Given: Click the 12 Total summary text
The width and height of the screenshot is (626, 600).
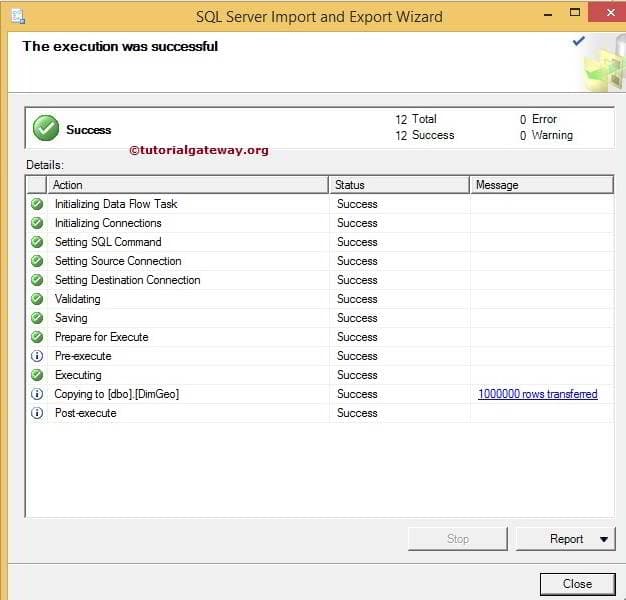Looking at the screenshot, I should [416, 119].
